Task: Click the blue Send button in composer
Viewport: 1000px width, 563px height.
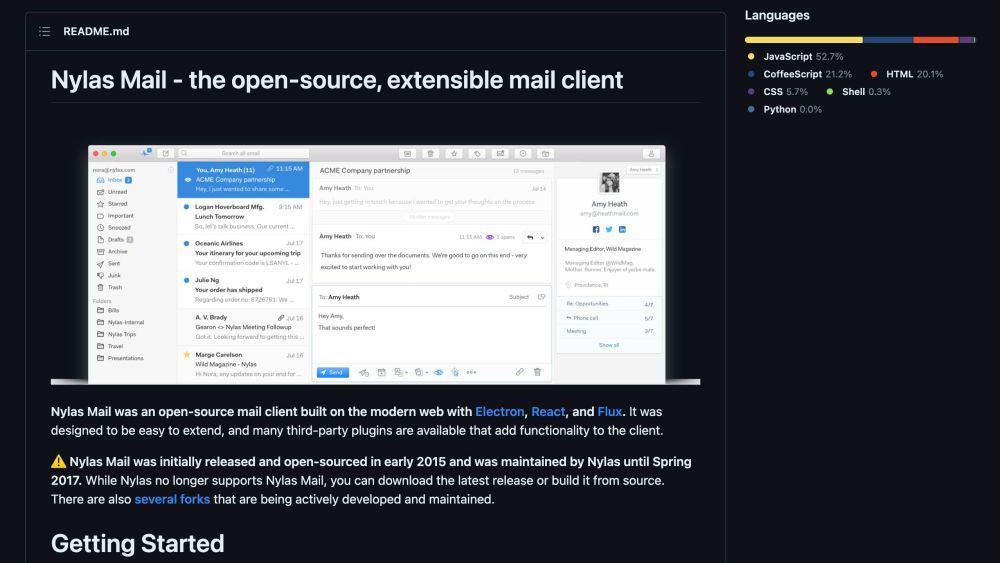Action: 333,372
